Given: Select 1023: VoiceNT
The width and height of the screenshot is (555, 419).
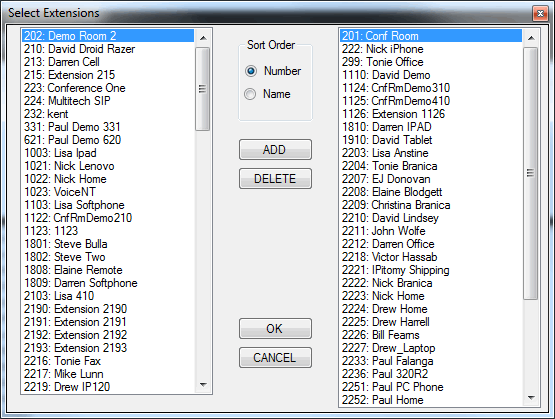Looking at the screenshot, I should point(108,192).
